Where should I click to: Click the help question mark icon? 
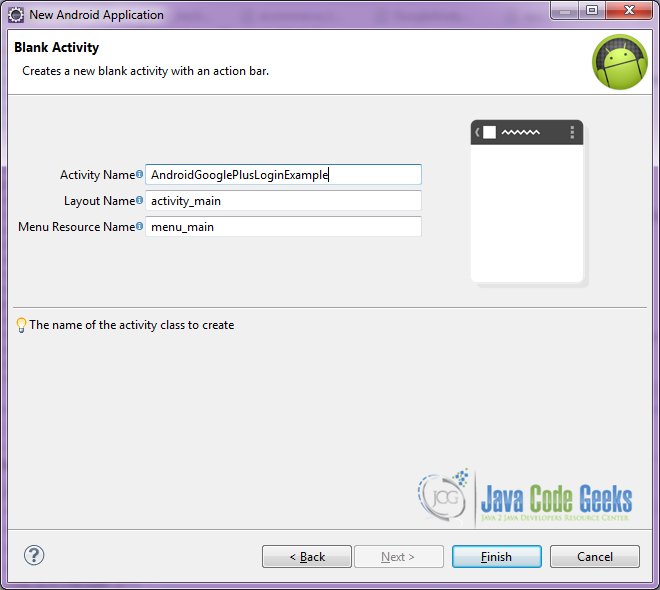34,555
